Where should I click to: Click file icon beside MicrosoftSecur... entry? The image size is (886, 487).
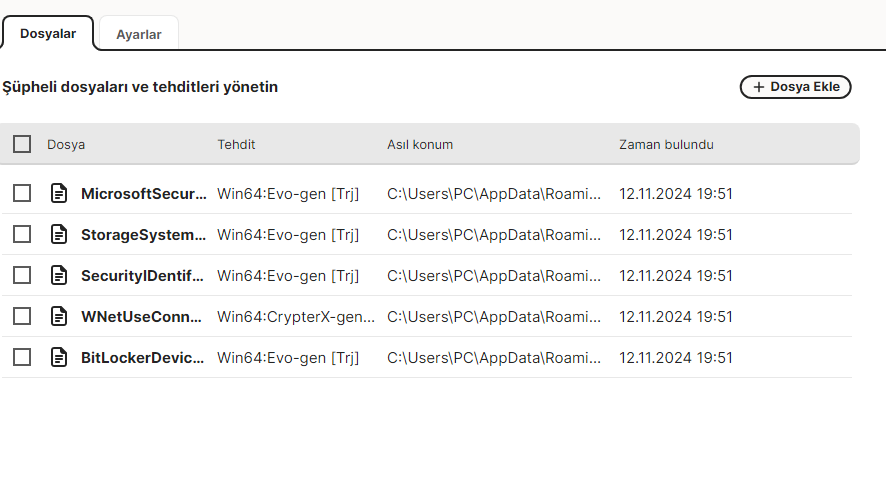[x=59, y=193]
